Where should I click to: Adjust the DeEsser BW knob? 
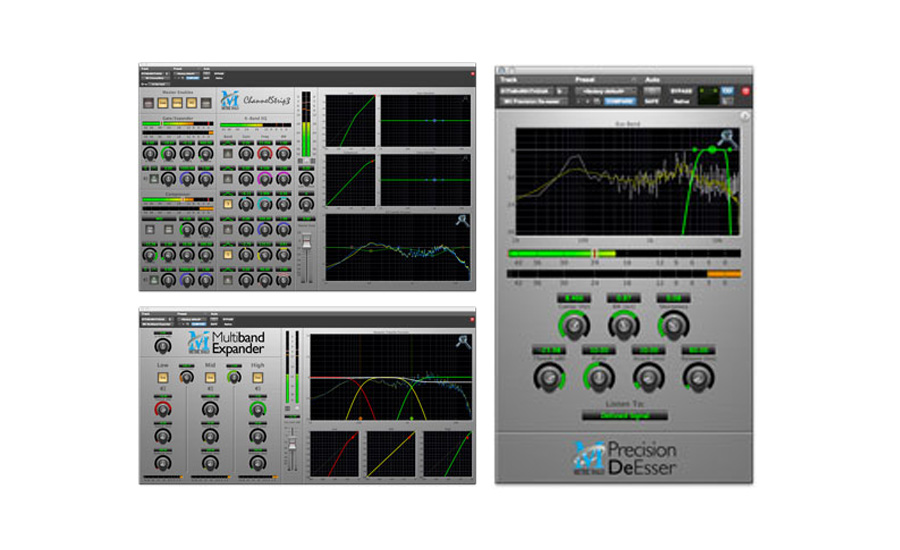pyautogui.click(x=624, y=326)
